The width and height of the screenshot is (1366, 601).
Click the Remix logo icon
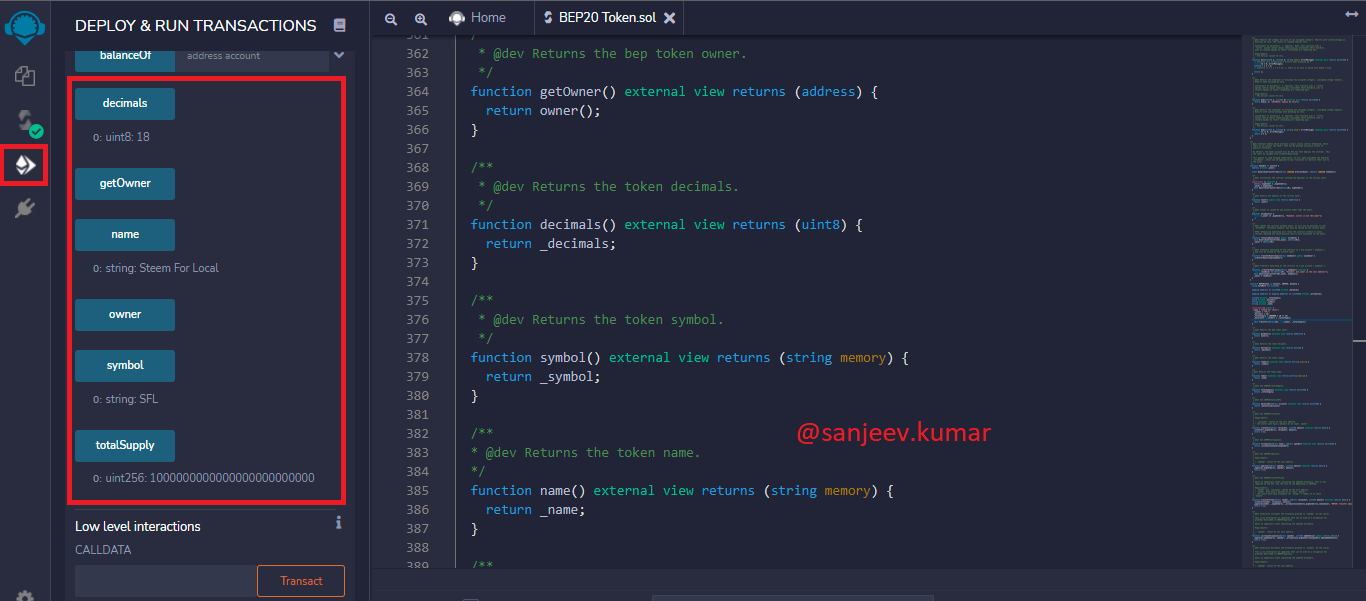25,26
